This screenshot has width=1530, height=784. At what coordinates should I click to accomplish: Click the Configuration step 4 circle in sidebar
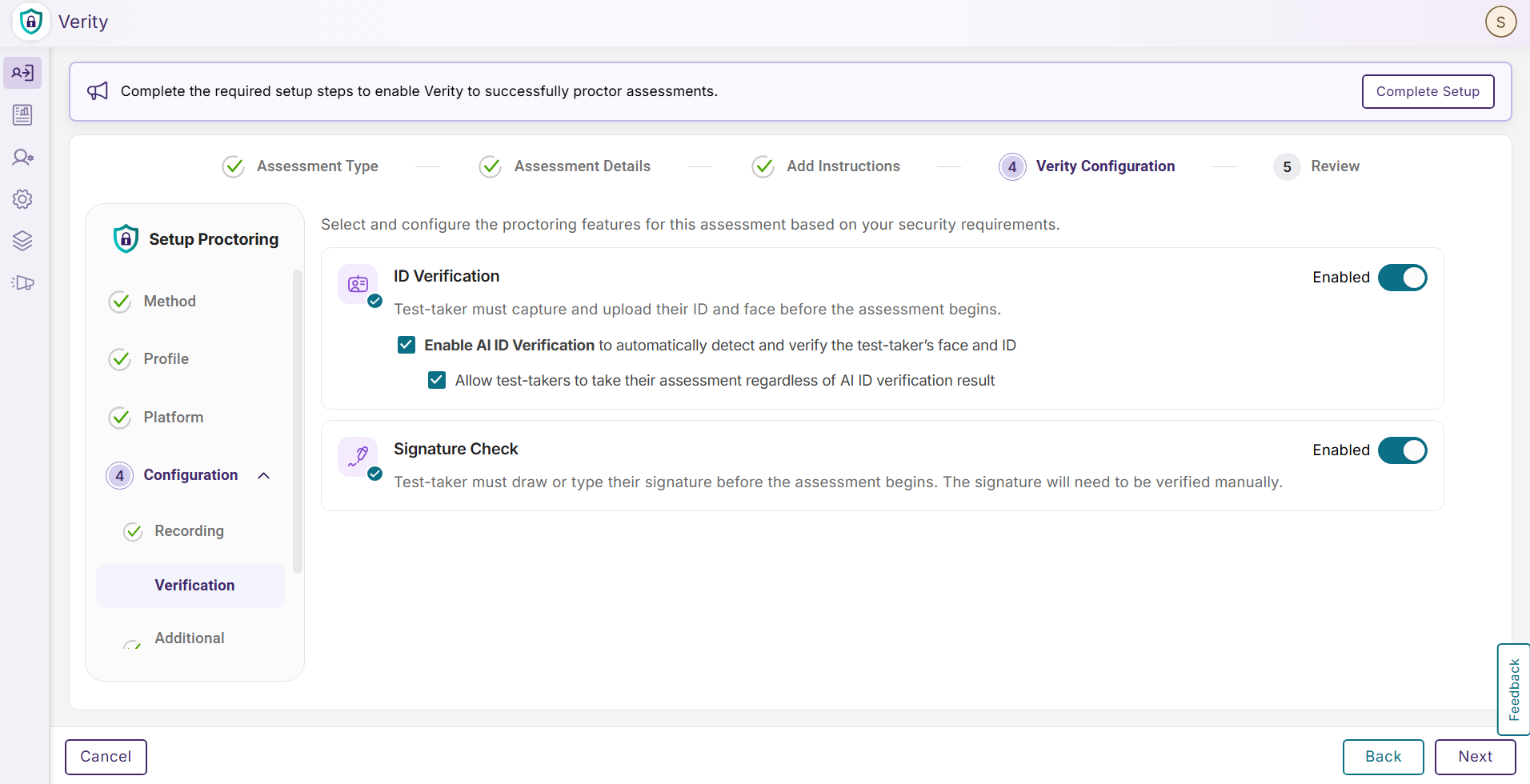coord(120,475)
